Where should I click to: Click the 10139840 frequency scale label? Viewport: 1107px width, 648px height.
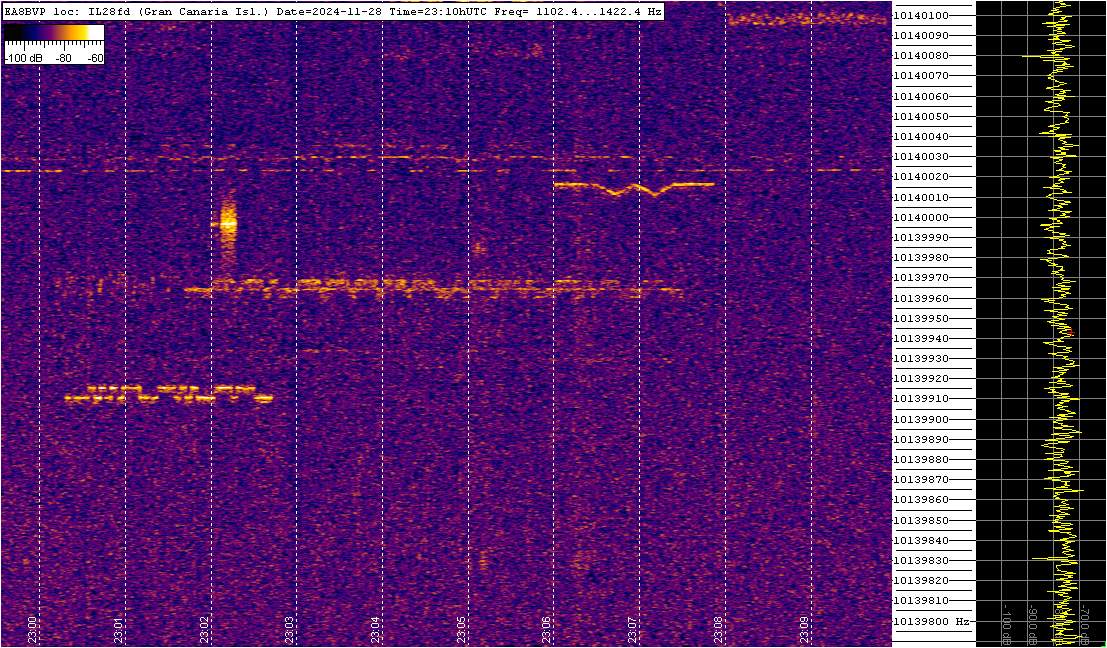click(921, 541)
